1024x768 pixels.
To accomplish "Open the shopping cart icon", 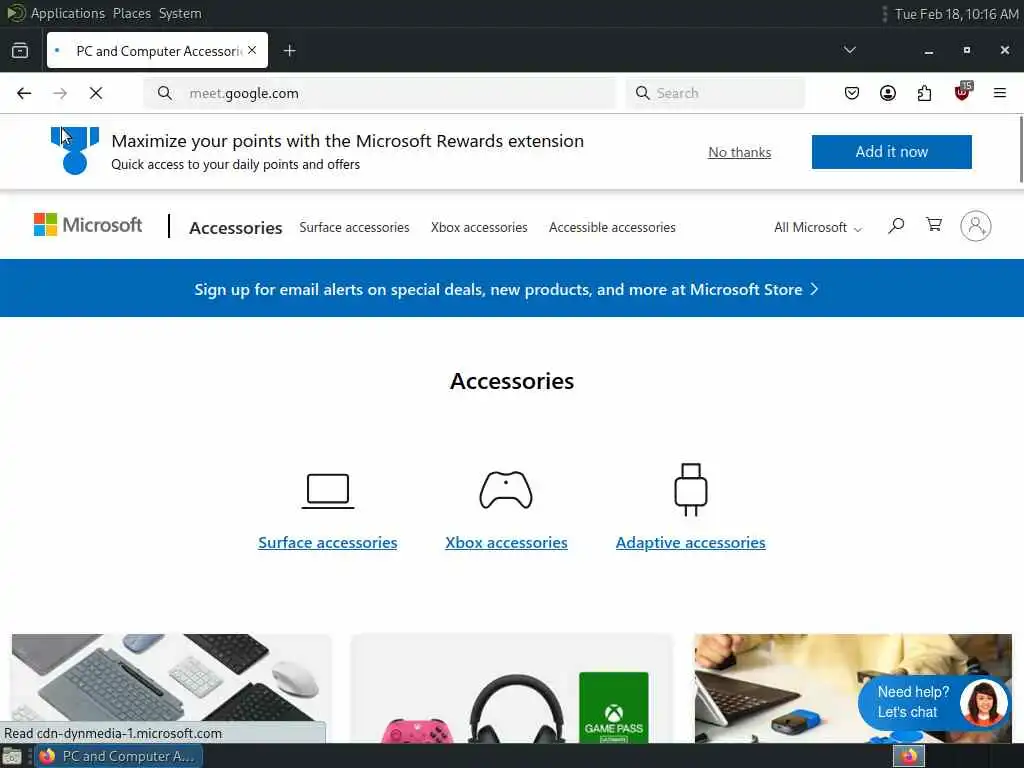I will tap(934, 225).
